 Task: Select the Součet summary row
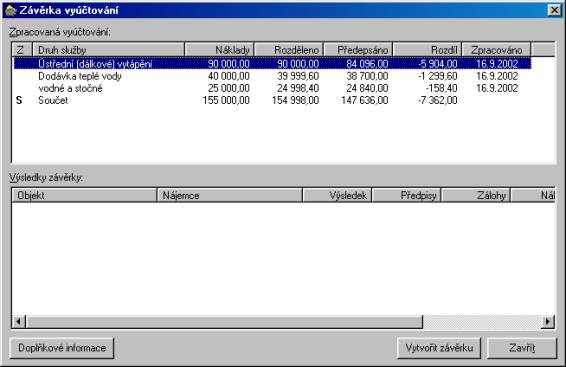coord(273,100)
